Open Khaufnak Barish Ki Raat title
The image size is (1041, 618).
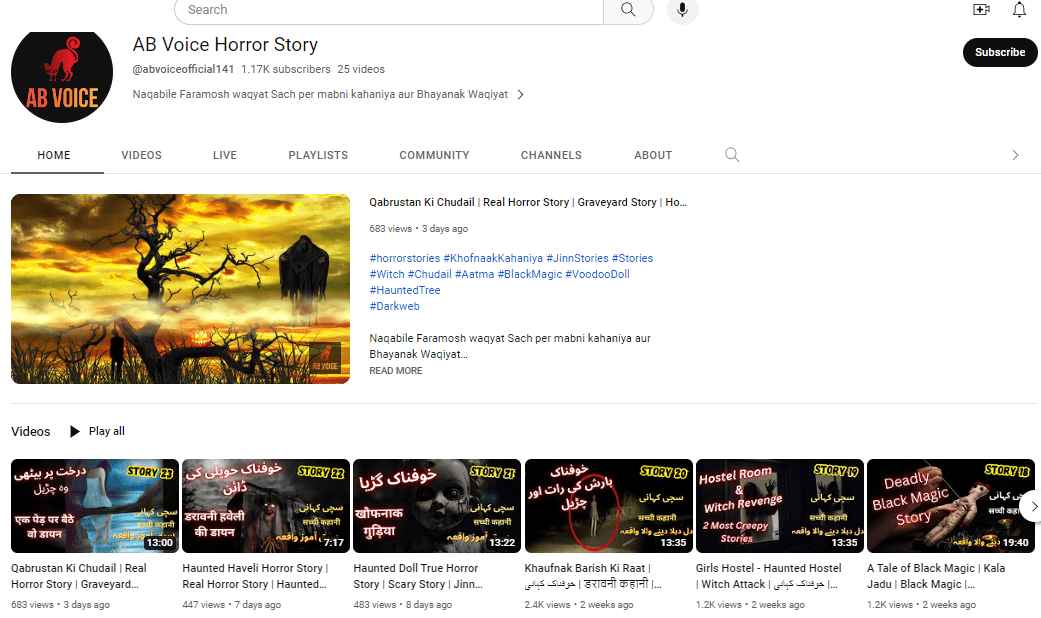tap(594, 576)
